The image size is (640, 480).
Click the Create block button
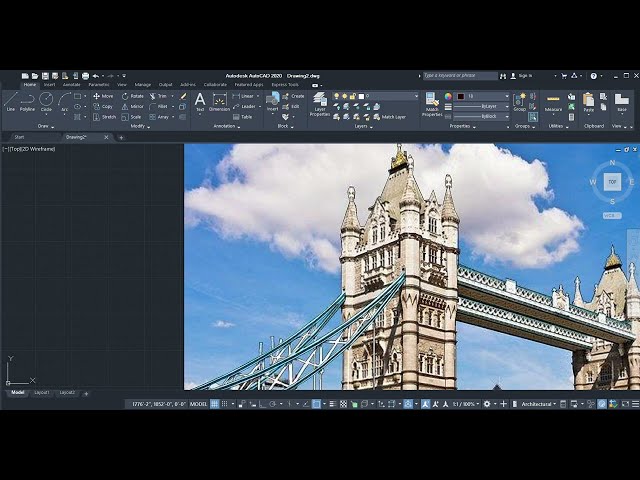point(293,96)
